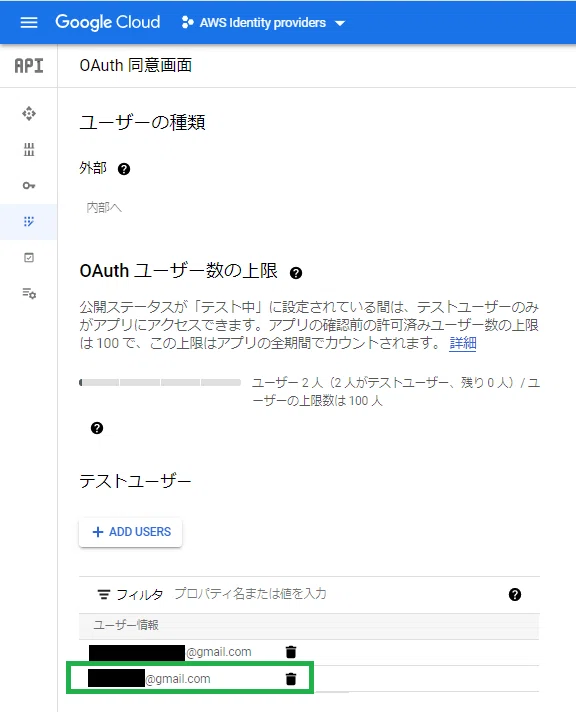Select the OAuth consent screen sidebar icon
576x712 pixels.
[29, 222]
